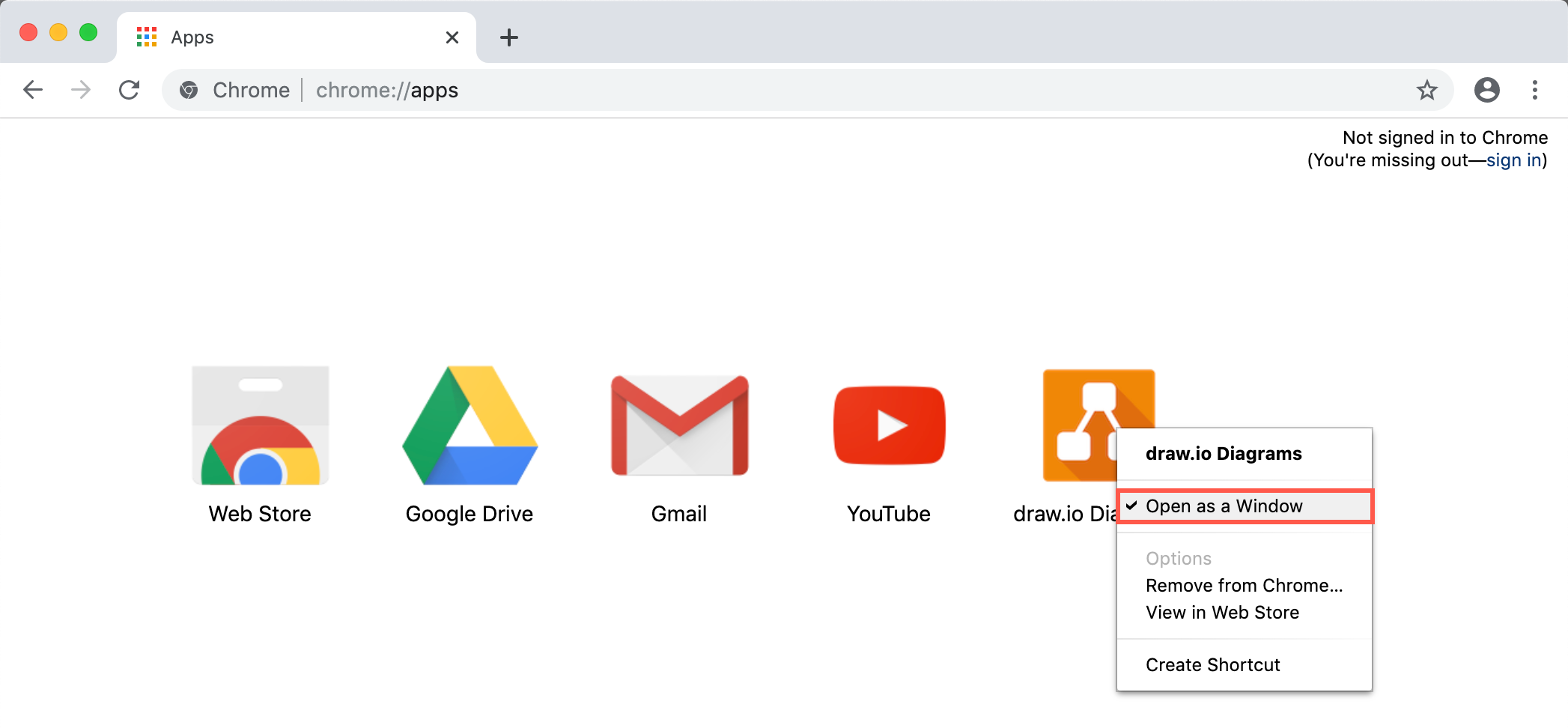This screenshot has height=728, width=1568.
Task: Open the Gmail app
Action: (678, 425)
